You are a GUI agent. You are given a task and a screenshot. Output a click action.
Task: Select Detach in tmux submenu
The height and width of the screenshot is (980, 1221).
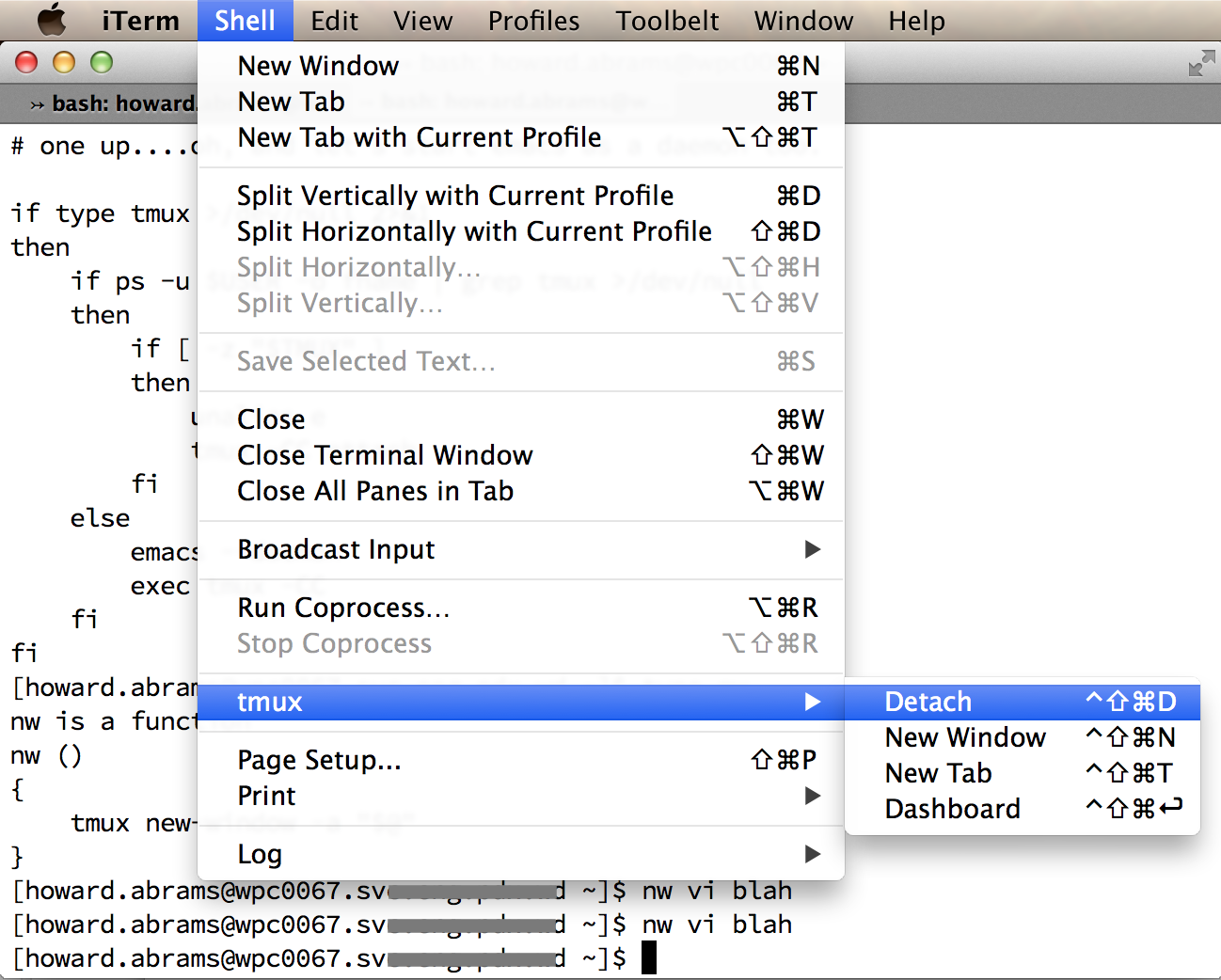(x=1023, y=702)
